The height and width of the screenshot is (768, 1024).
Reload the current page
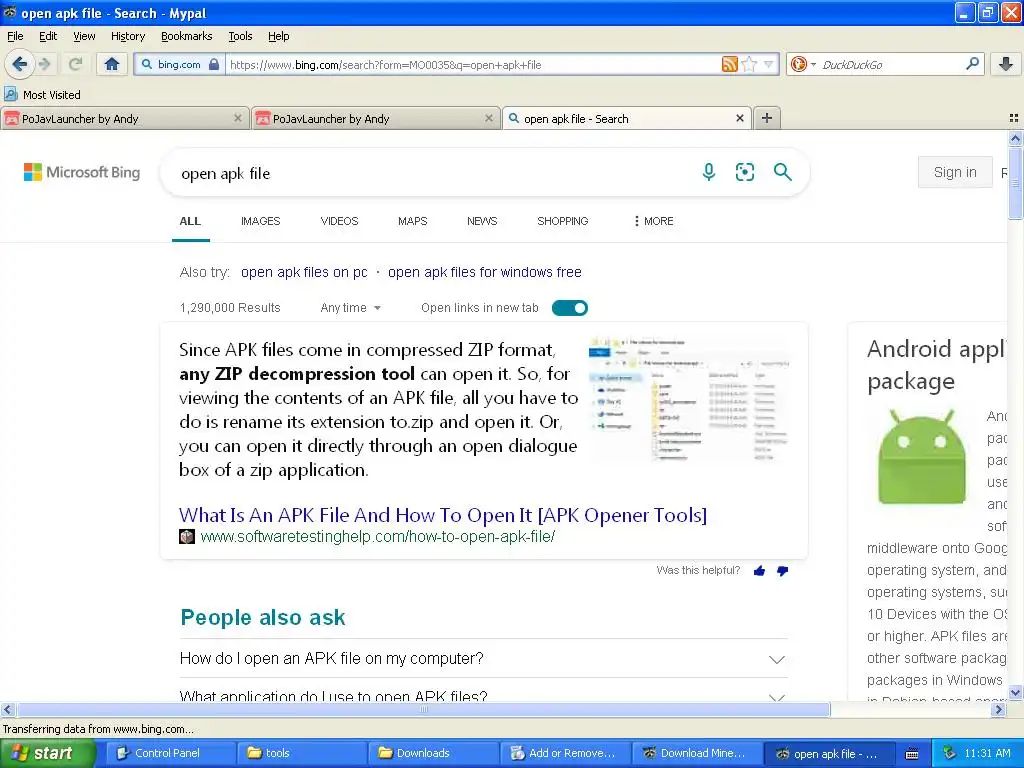[75, 64]
